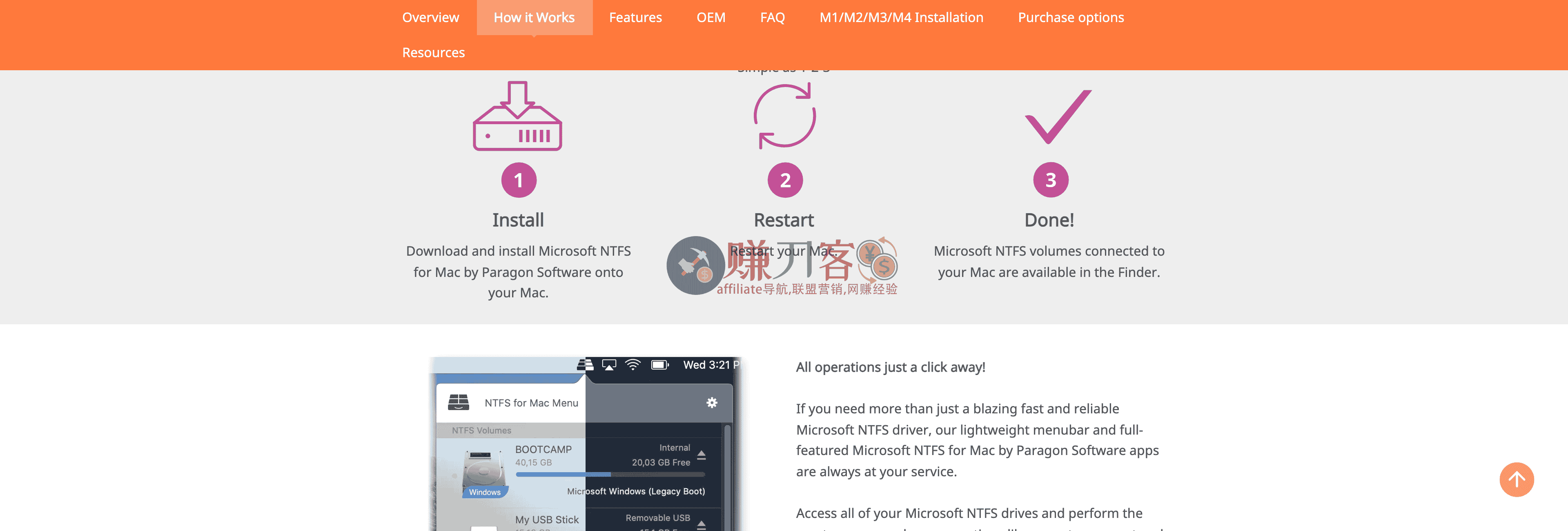Open the FAQ menu item
Image resolution: width=1568 pixels, height=531 pixels.
(x=772, y=17)
